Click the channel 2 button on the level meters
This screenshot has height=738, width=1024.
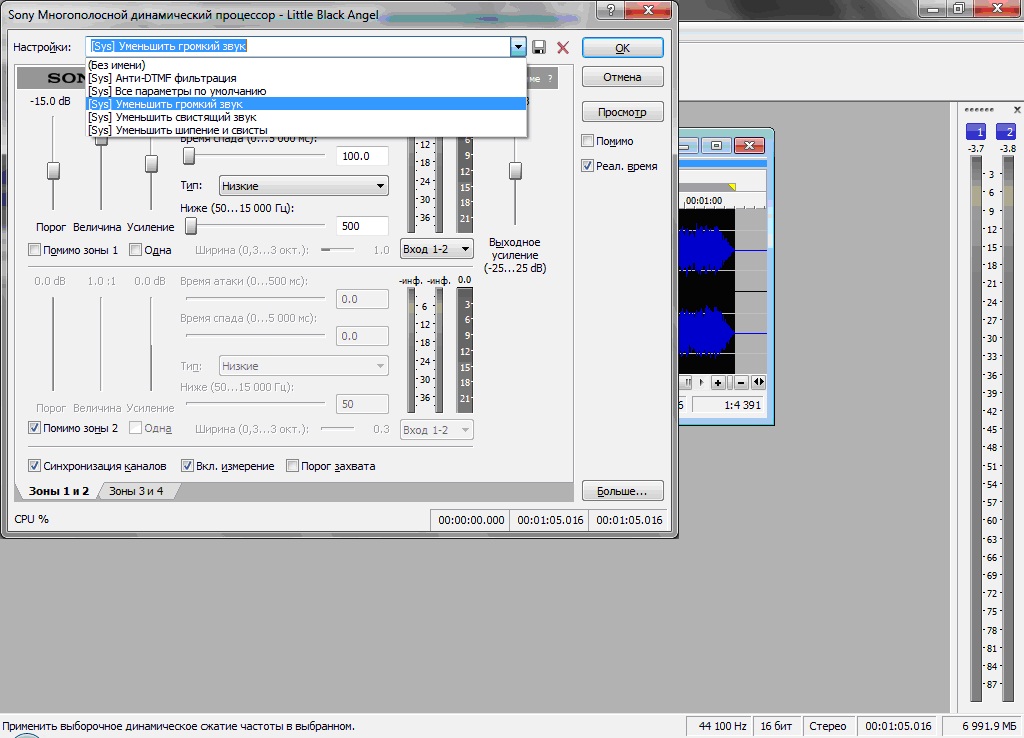pos(1006,132)
